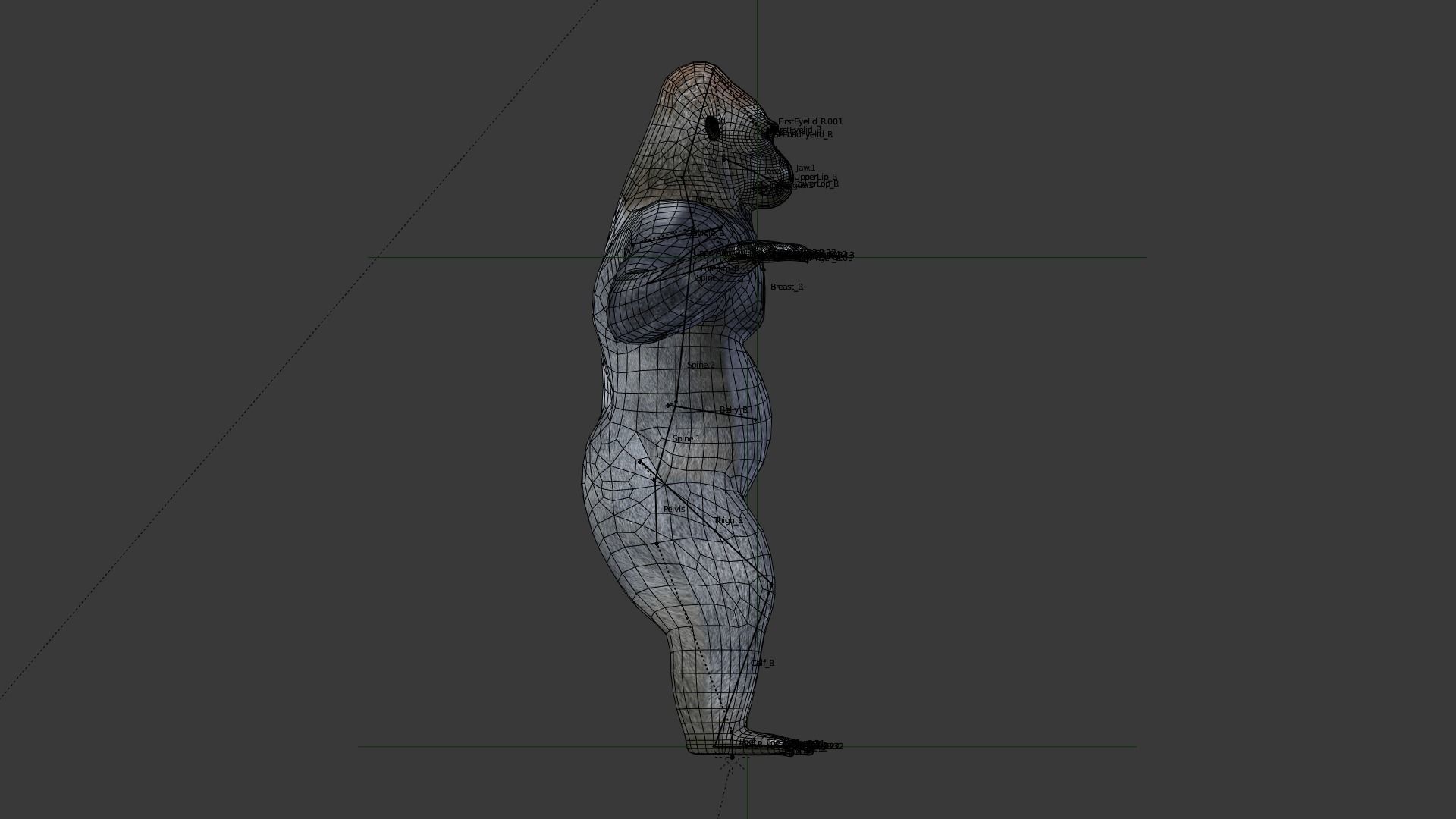Select the Spine.2 bone label
Image resolution: width=1456 pixels, height=819 pixels.
pos(701,365)
